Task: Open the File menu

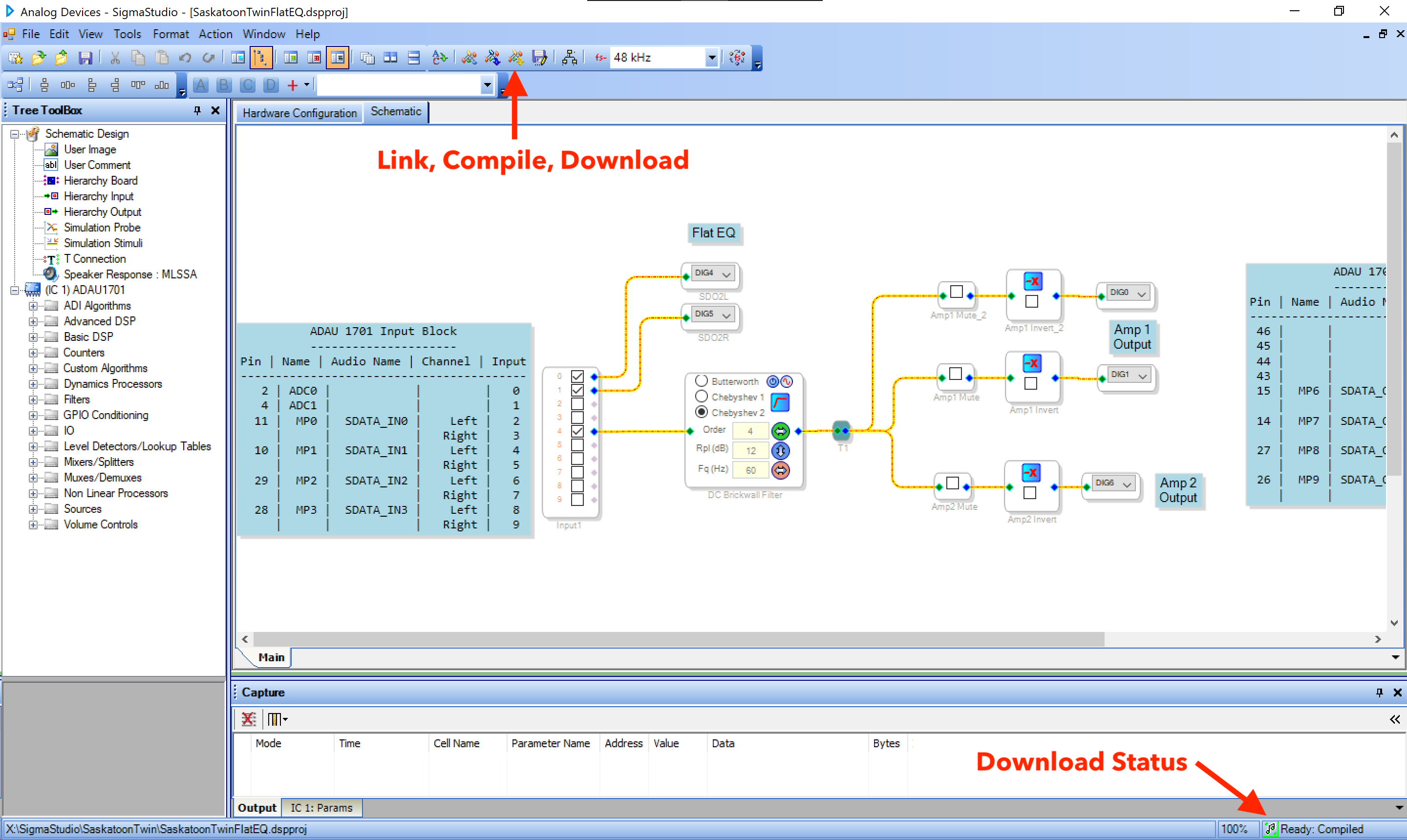Action: (x=31, y=34)
